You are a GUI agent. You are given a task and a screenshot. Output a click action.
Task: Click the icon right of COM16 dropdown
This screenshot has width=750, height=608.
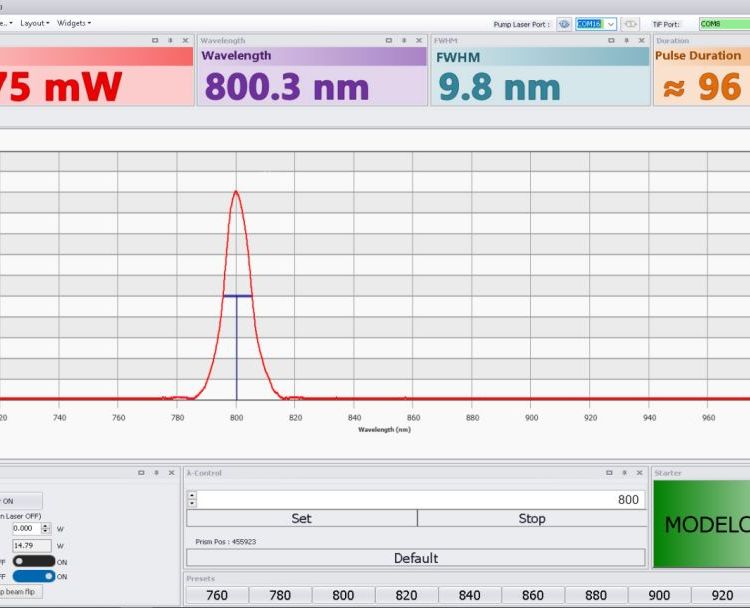coord(630,24)
